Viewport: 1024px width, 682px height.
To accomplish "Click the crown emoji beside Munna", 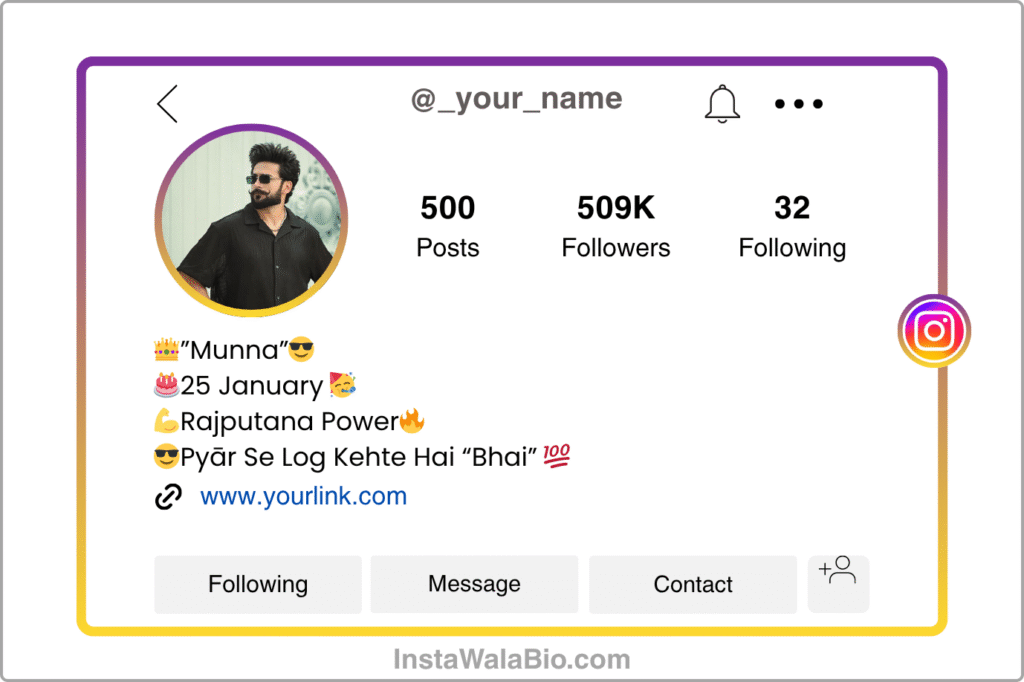I will 167,349.
